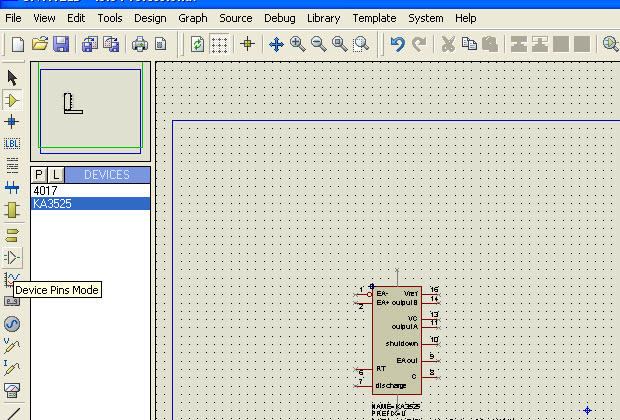Expand the Graph menu

click(x=193, y=18)
